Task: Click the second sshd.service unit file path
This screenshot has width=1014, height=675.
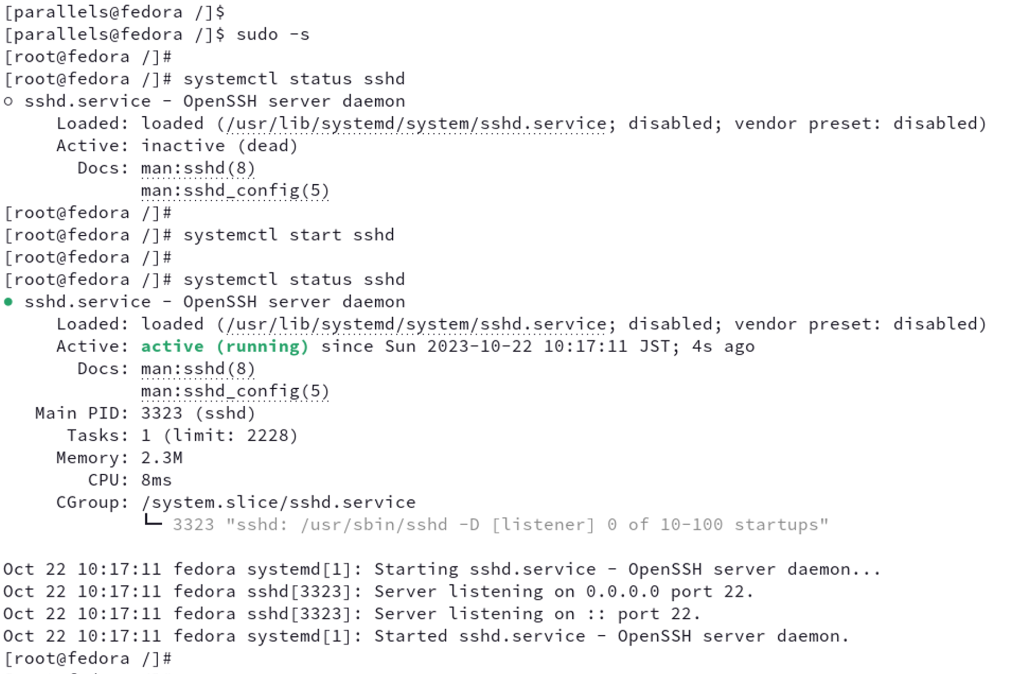Action: 416,324
